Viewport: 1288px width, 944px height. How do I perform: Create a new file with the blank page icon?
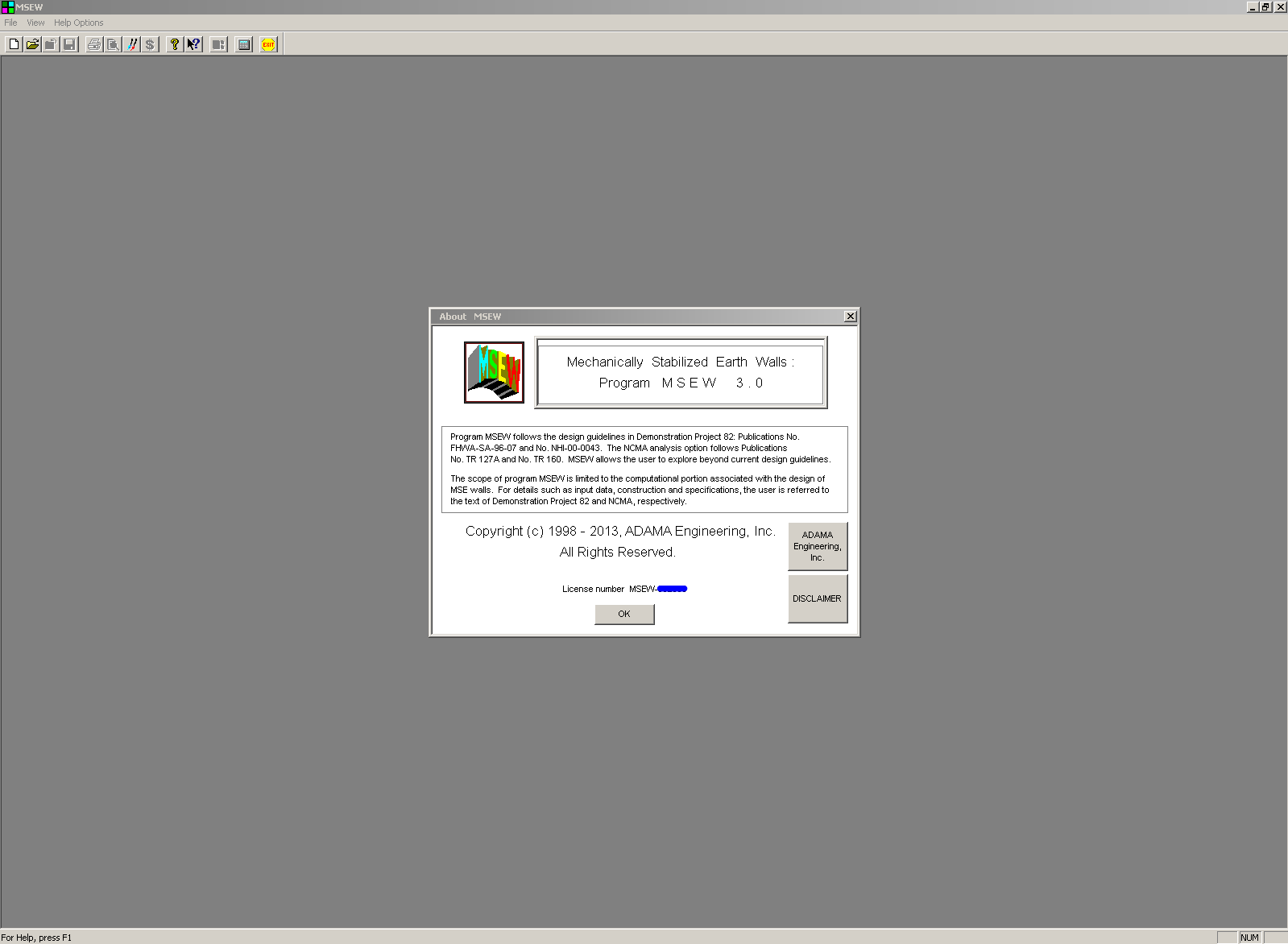(x=14, y=44)
